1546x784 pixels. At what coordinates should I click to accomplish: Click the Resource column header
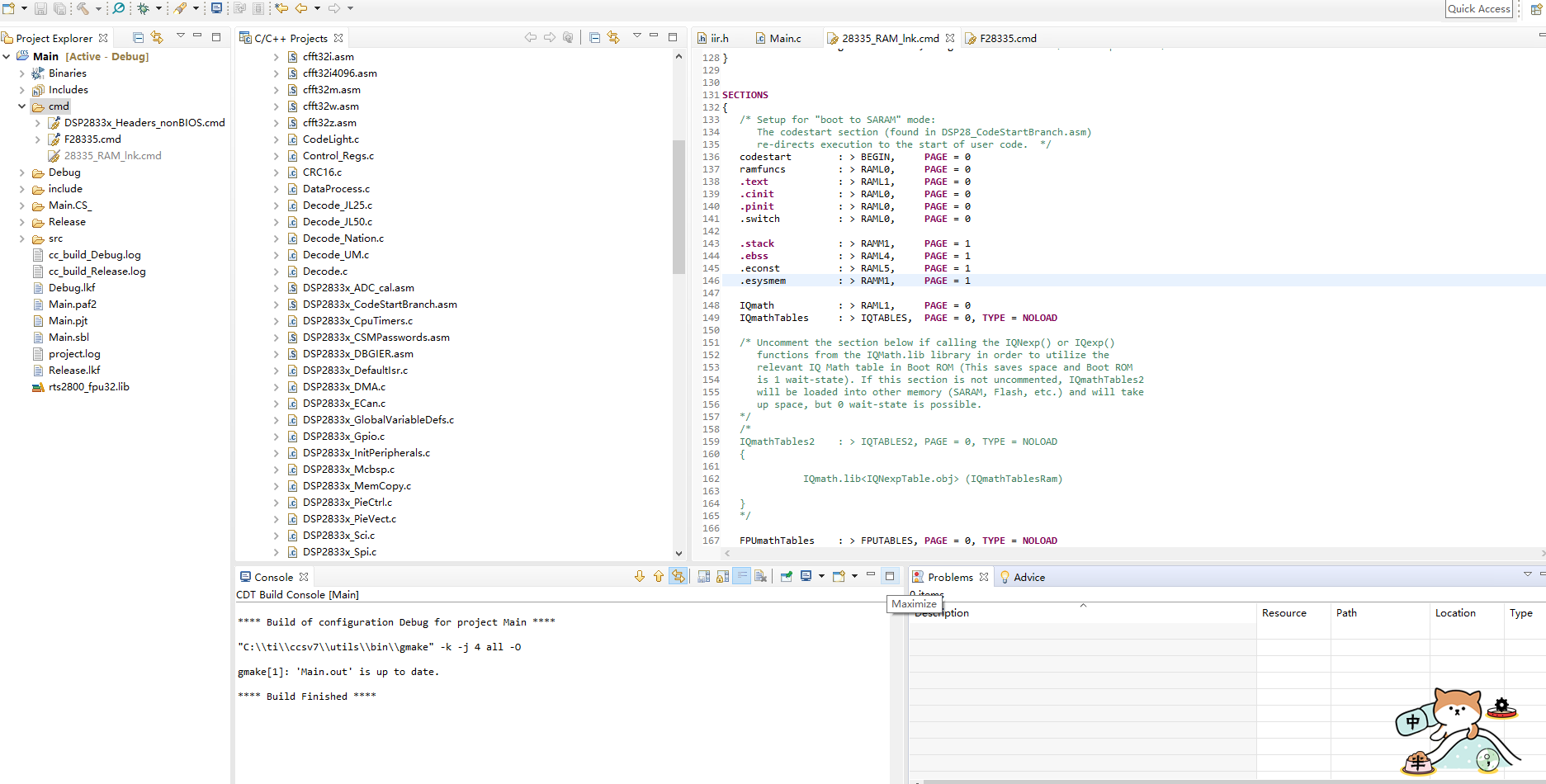(x=1284, y=613)
